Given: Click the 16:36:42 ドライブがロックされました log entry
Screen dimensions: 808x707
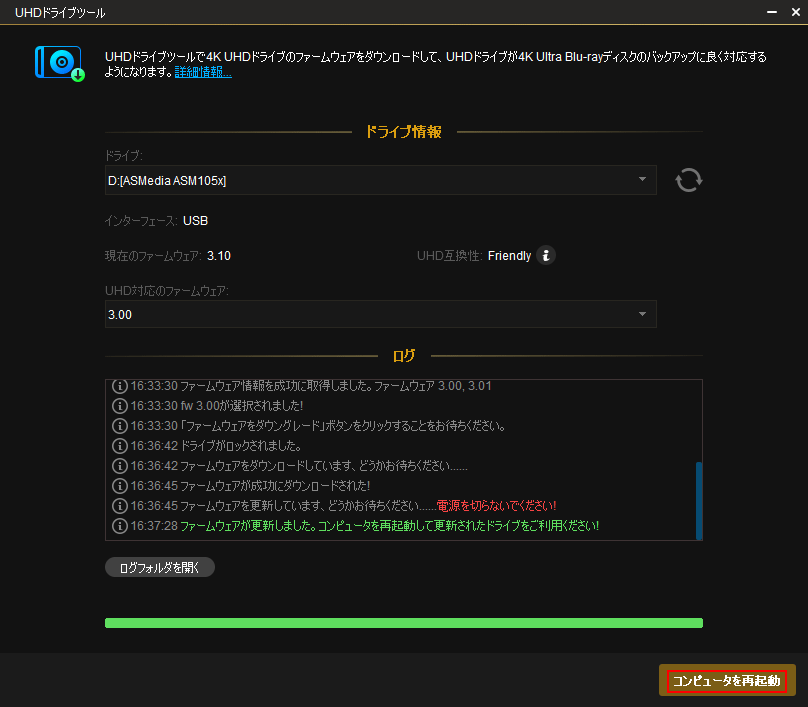Looking at the screenshot, I should pyautogui.click(x=207, y=445).
